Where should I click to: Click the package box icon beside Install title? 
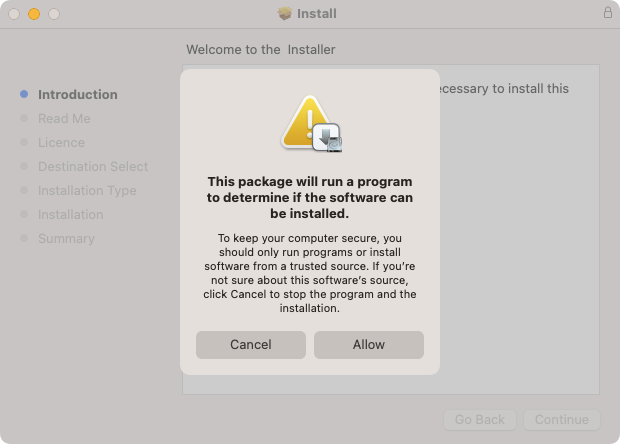(x=285, y=13)
